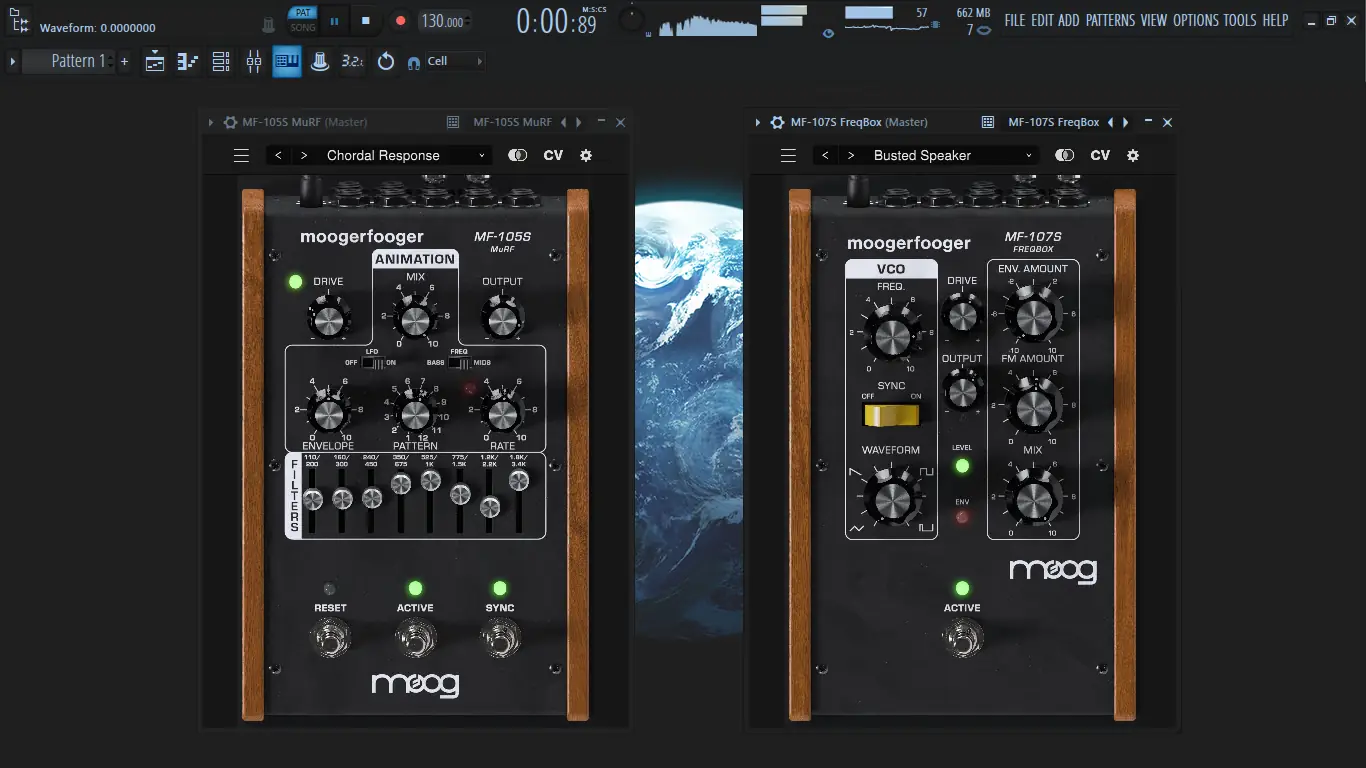Toggle MuRF A/B compare switch beside CV
1366x768 pixels.
click(x=518, y=155)
